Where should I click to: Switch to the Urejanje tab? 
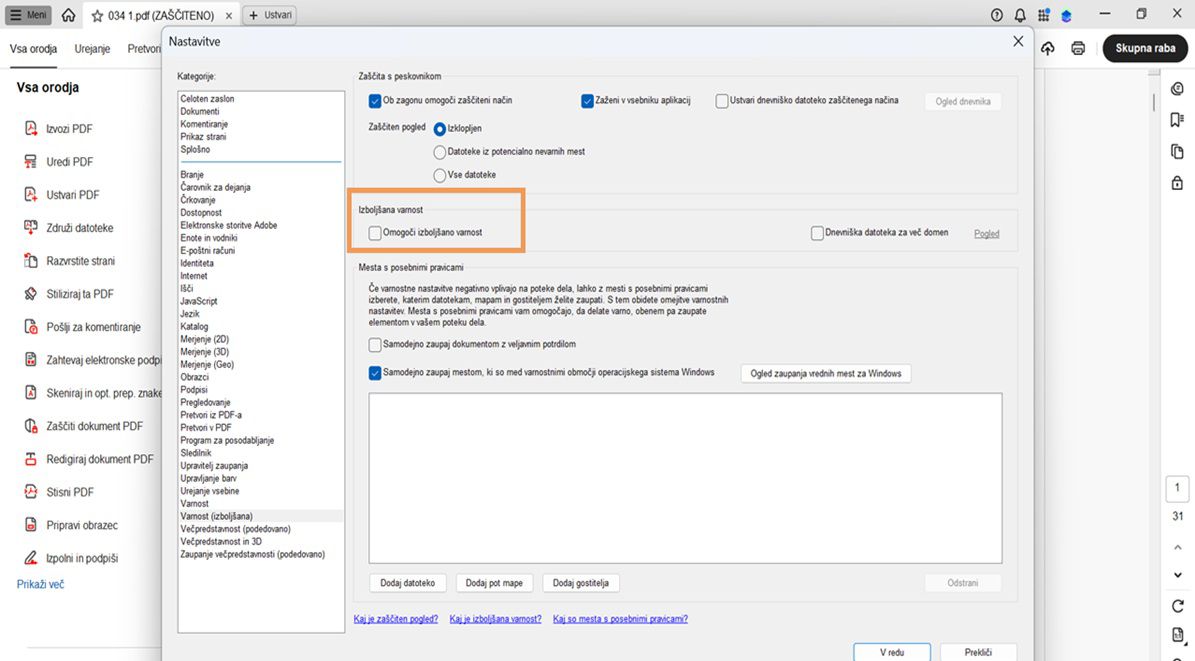point(92,49)
